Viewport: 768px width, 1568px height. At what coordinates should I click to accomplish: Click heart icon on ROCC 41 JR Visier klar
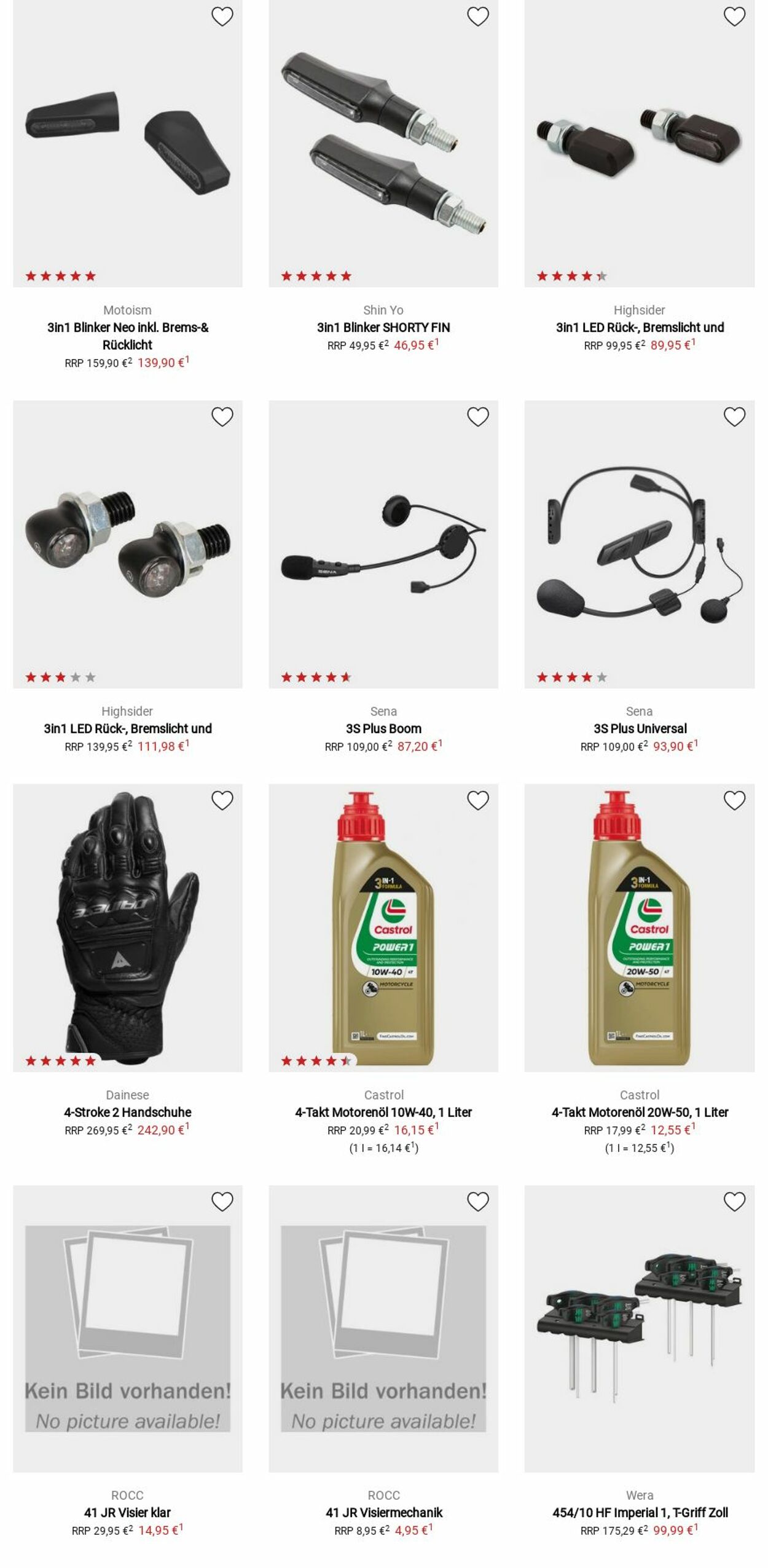pyautogui.click(x=222, y=1201)
